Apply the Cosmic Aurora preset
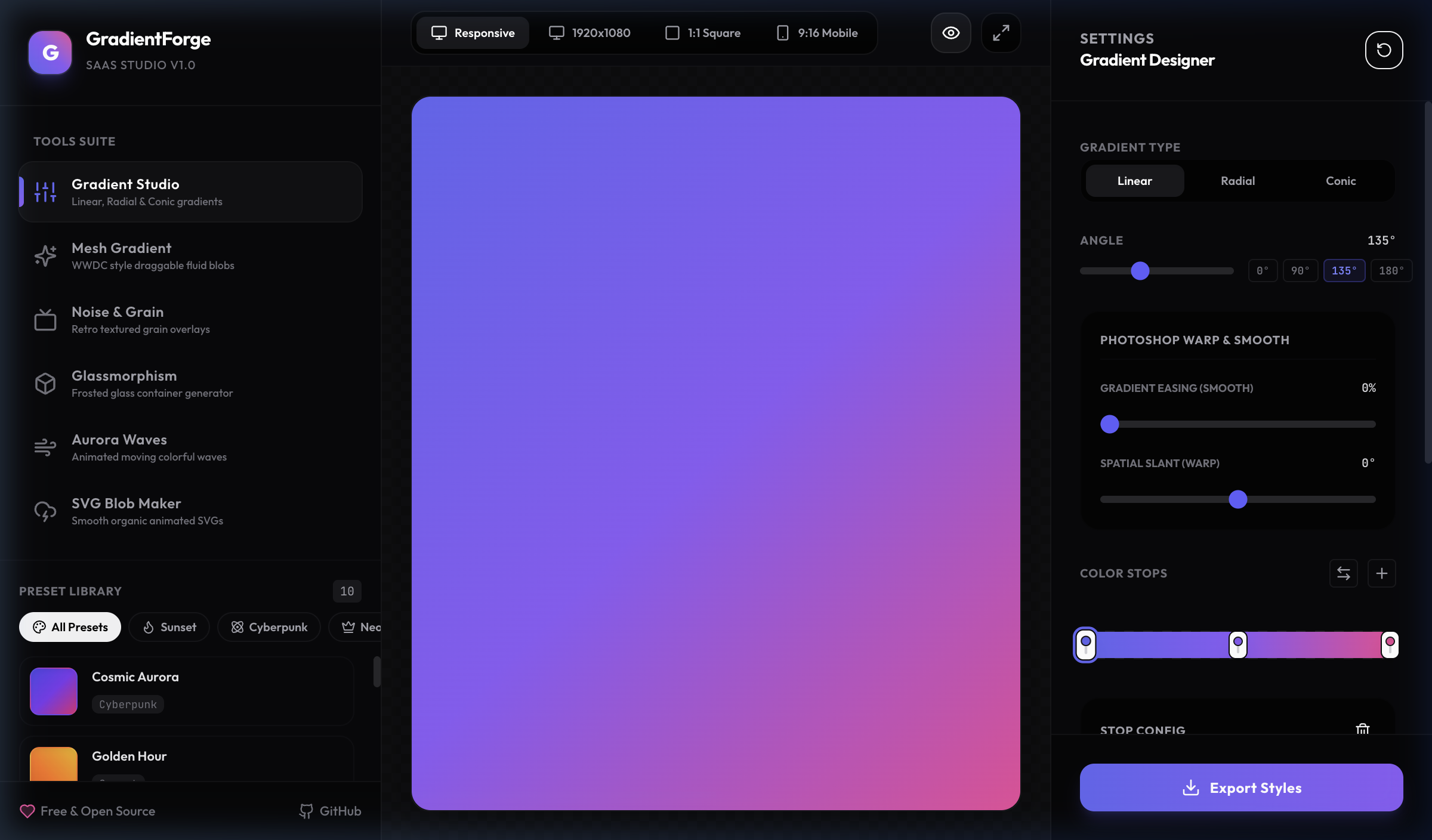Screen dimensions: 1432x840 186,691
